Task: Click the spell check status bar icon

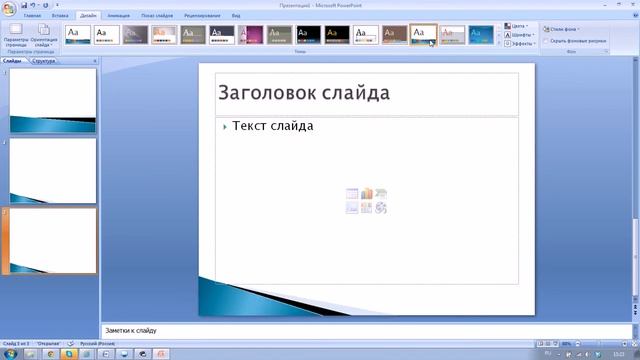Action: tap(71, 344)
